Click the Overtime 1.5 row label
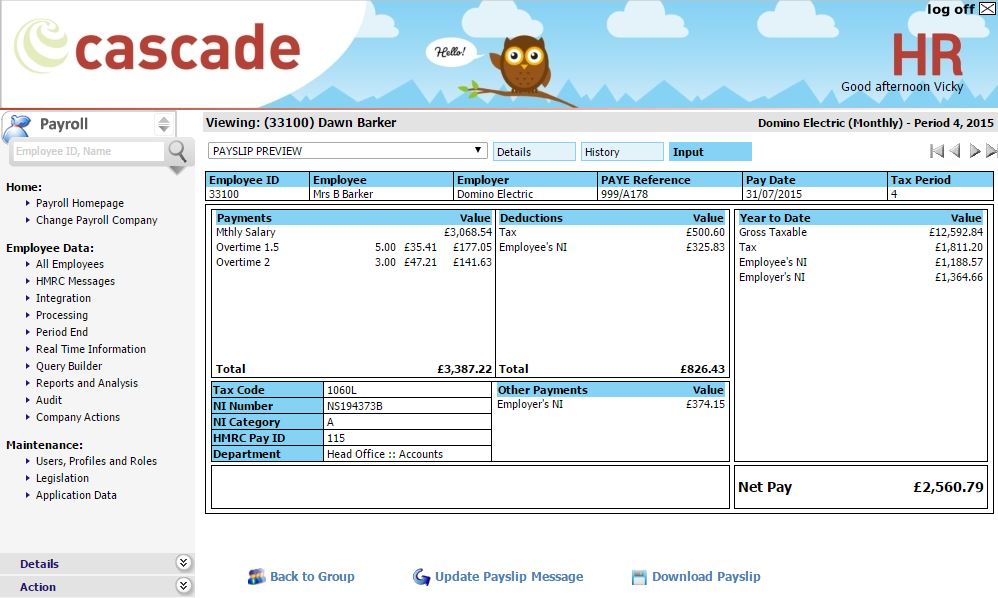The image size is (998, 598). click(x=247, y=247)
